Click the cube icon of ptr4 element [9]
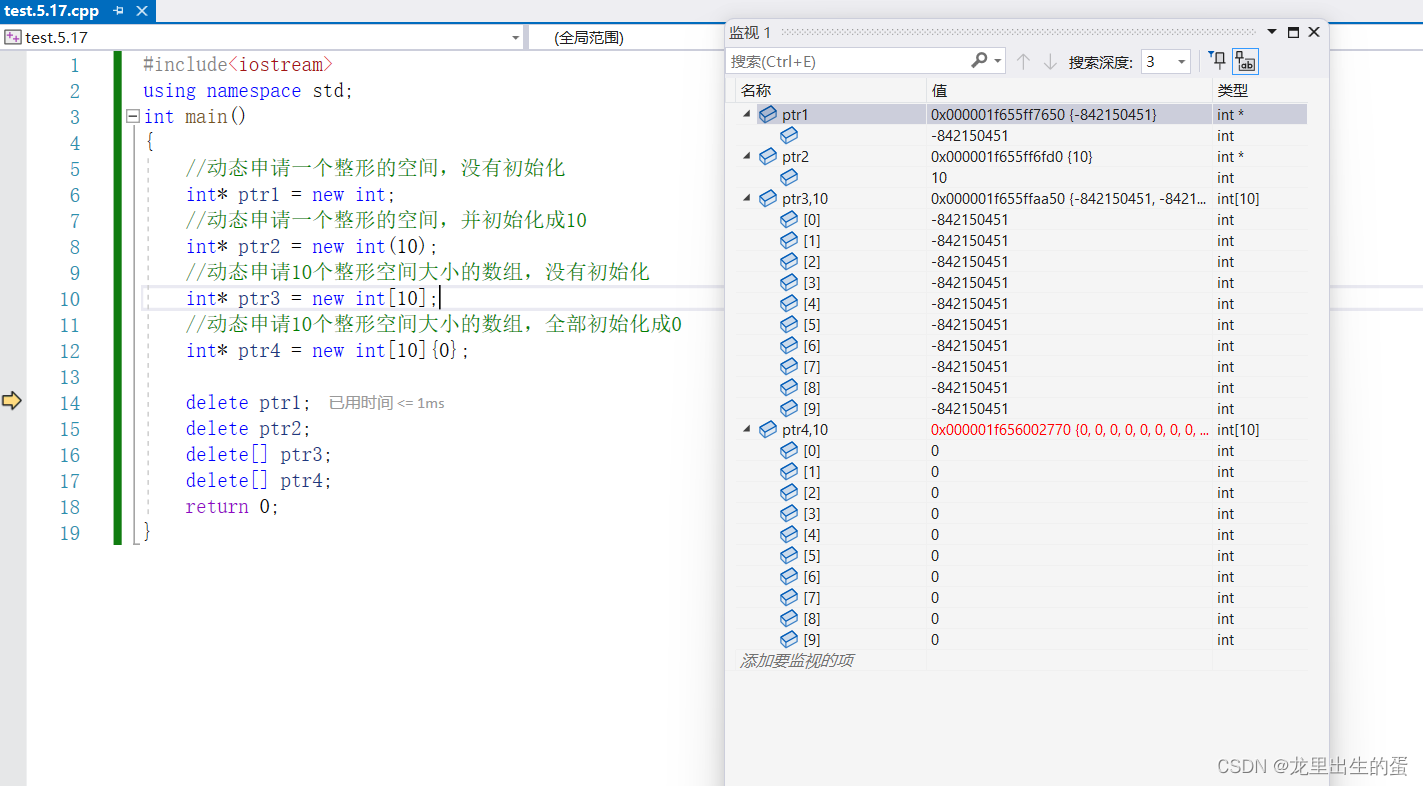The height and width of the screenshot is (786, 1423). tap(789, 639)
